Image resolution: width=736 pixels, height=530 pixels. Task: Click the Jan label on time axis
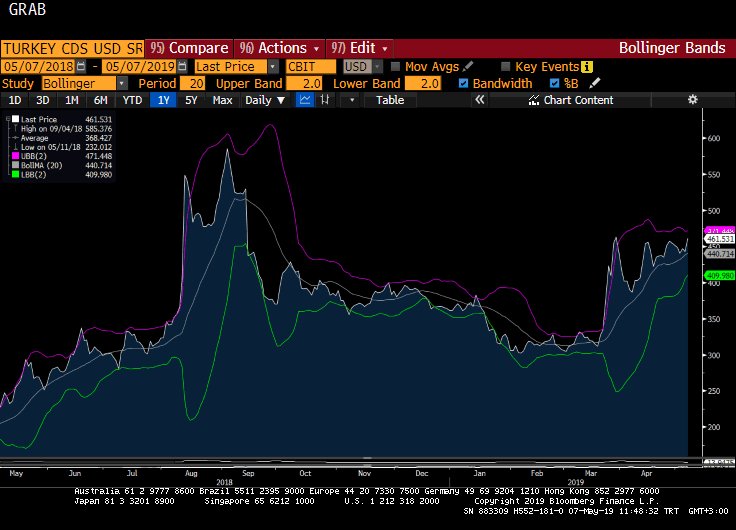coord(479,473)
